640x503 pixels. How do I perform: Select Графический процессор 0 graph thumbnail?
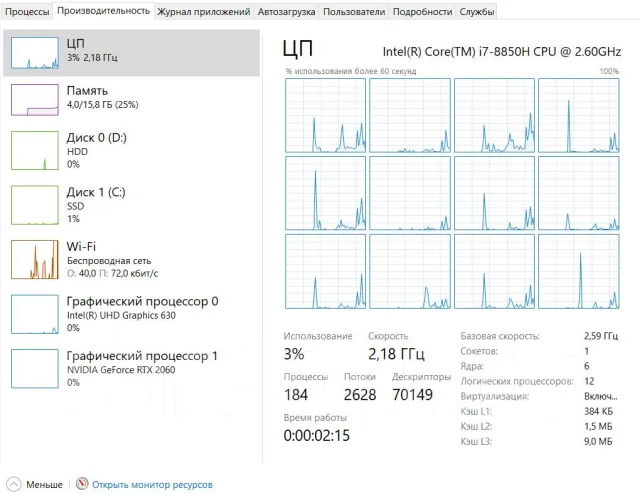pos(35,314)
